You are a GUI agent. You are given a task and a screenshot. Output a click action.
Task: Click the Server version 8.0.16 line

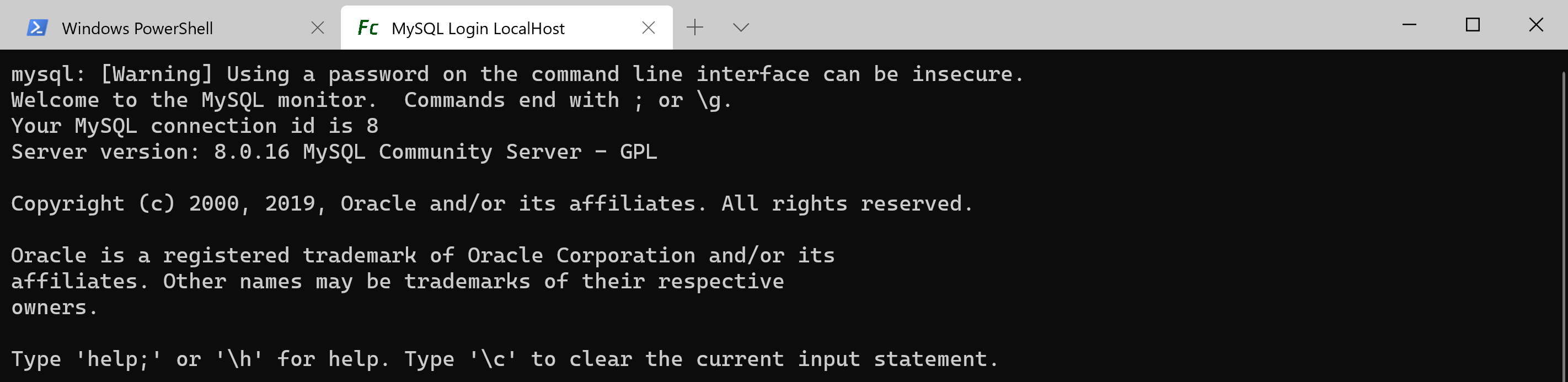[334, 152]
